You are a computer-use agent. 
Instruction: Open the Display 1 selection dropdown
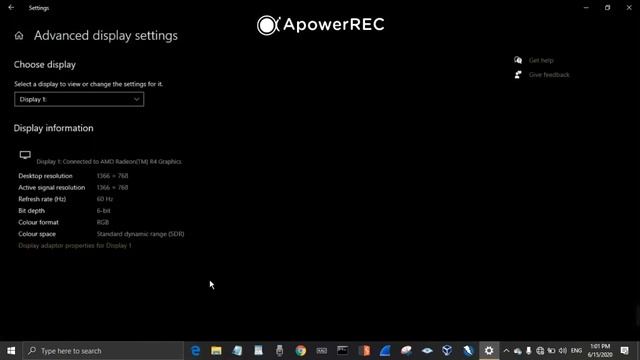click(79, 99)
